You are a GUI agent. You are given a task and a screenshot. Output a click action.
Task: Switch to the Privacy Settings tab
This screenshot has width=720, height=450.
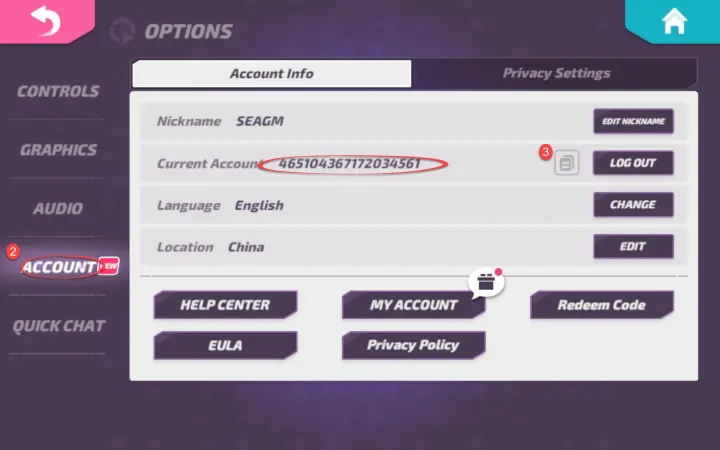pos(556,73)
